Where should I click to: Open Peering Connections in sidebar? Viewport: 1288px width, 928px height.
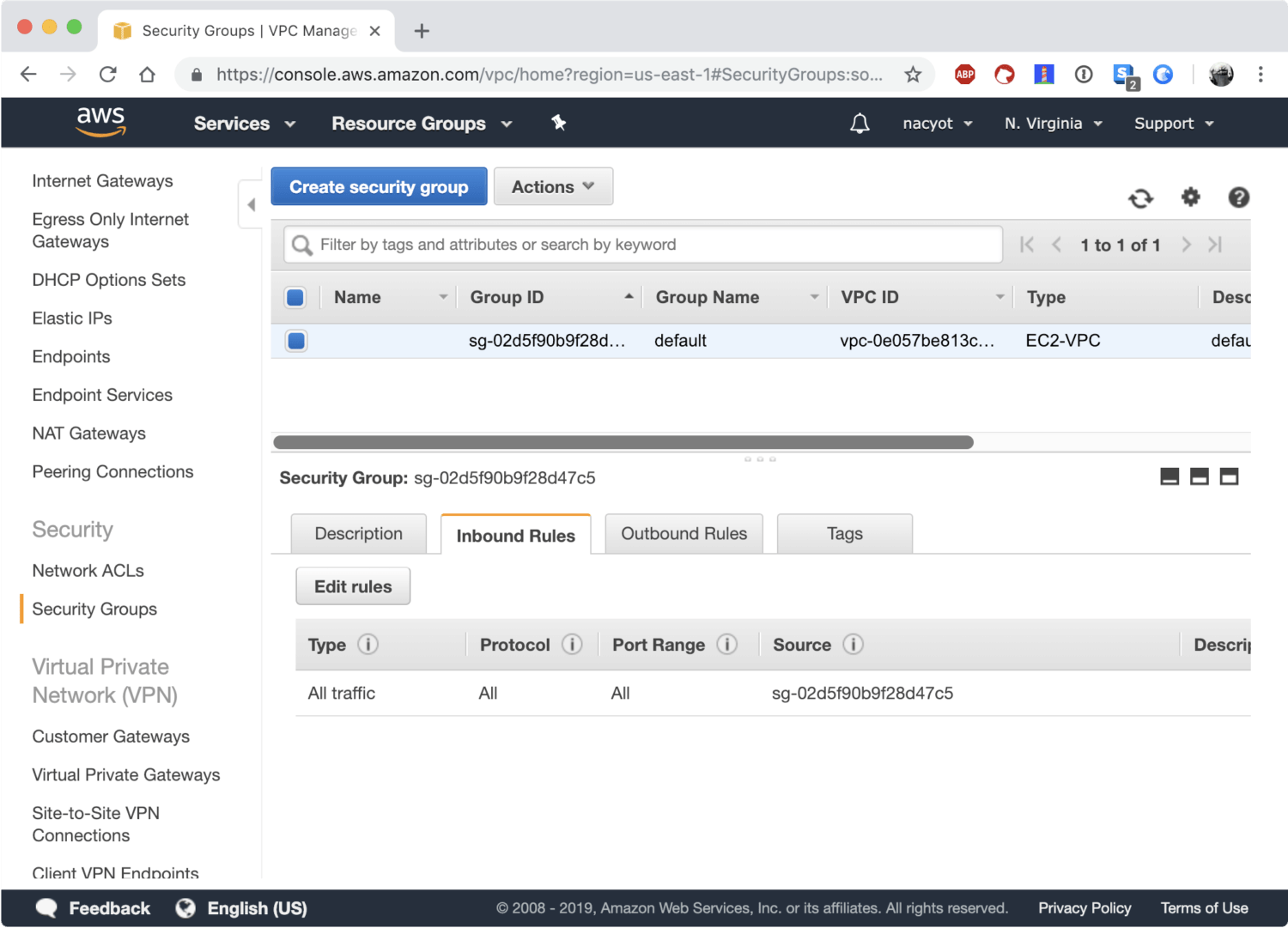pyautogui.click(x=113, y=472)
